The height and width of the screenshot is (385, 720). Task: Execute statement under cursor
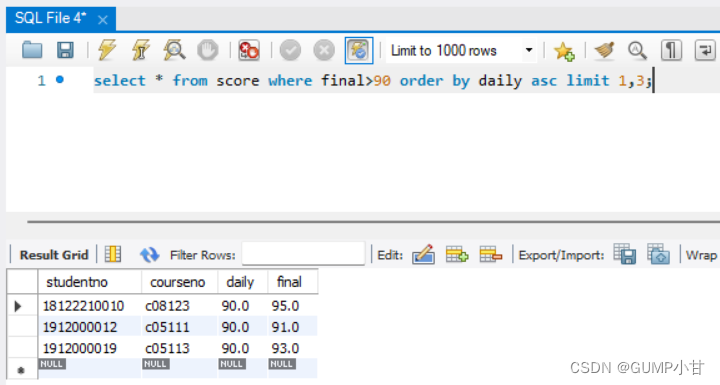click(x=141, y=50)
